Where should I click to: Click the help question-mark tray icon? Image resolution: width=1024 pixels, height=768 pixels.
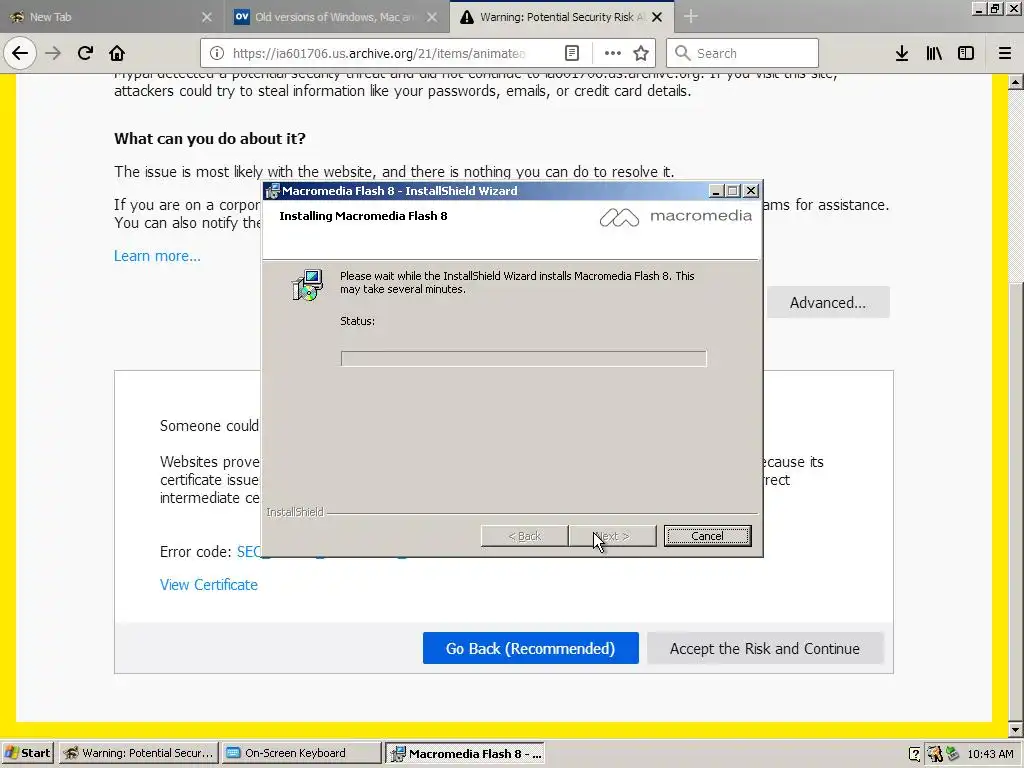(914, 754)
